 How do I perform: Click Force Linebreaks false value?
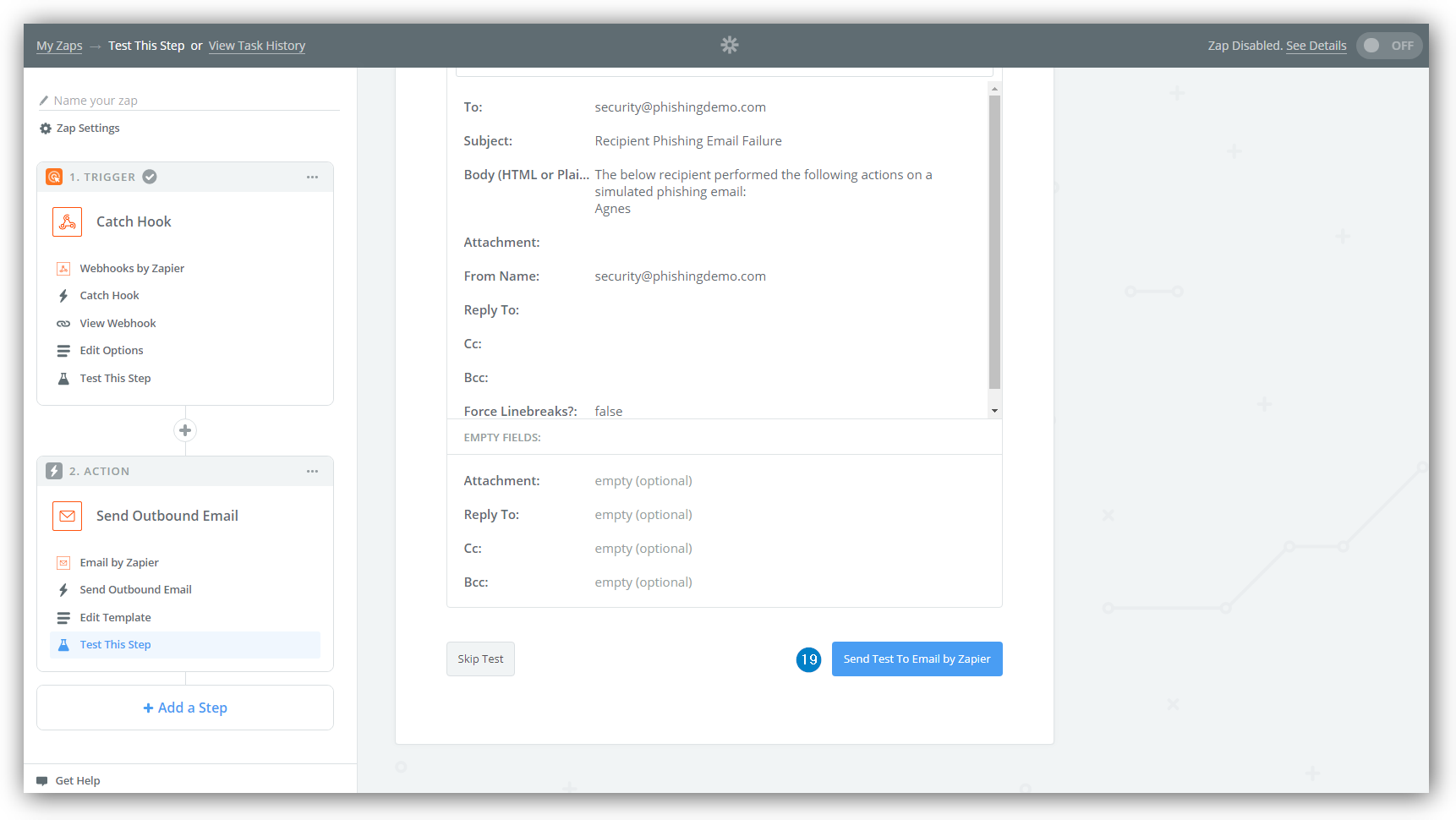point(608,412)
